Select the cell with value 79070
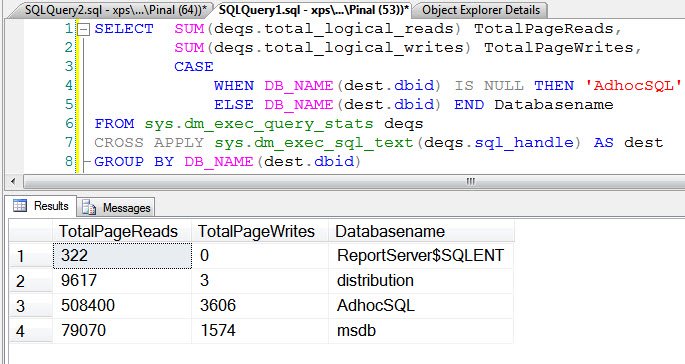The width and height of the screenshot is (685, 364). tap(122, 331)
